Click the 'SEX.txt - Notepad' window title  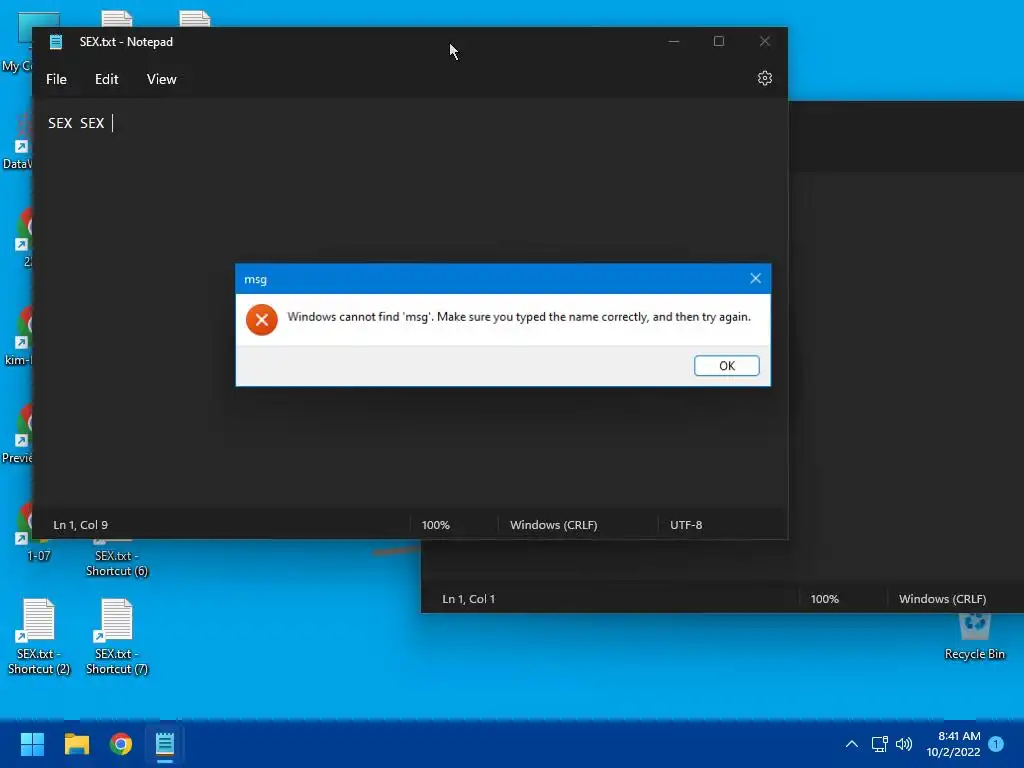[126, 42]
